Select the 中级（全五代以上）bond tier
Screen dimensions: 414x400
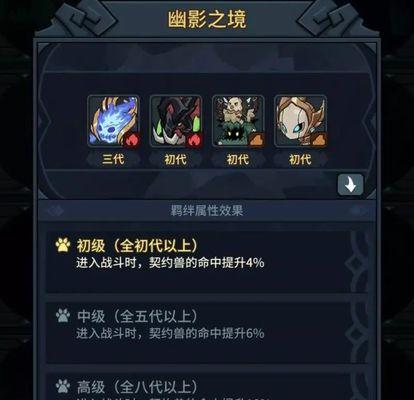198,332
